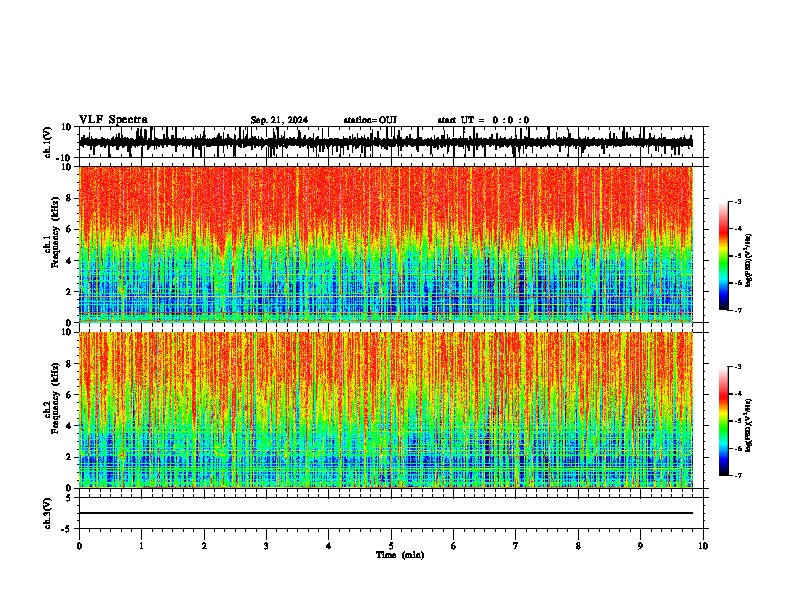Click the "2" tick on the time axis
792x612 pixels.
204,546
